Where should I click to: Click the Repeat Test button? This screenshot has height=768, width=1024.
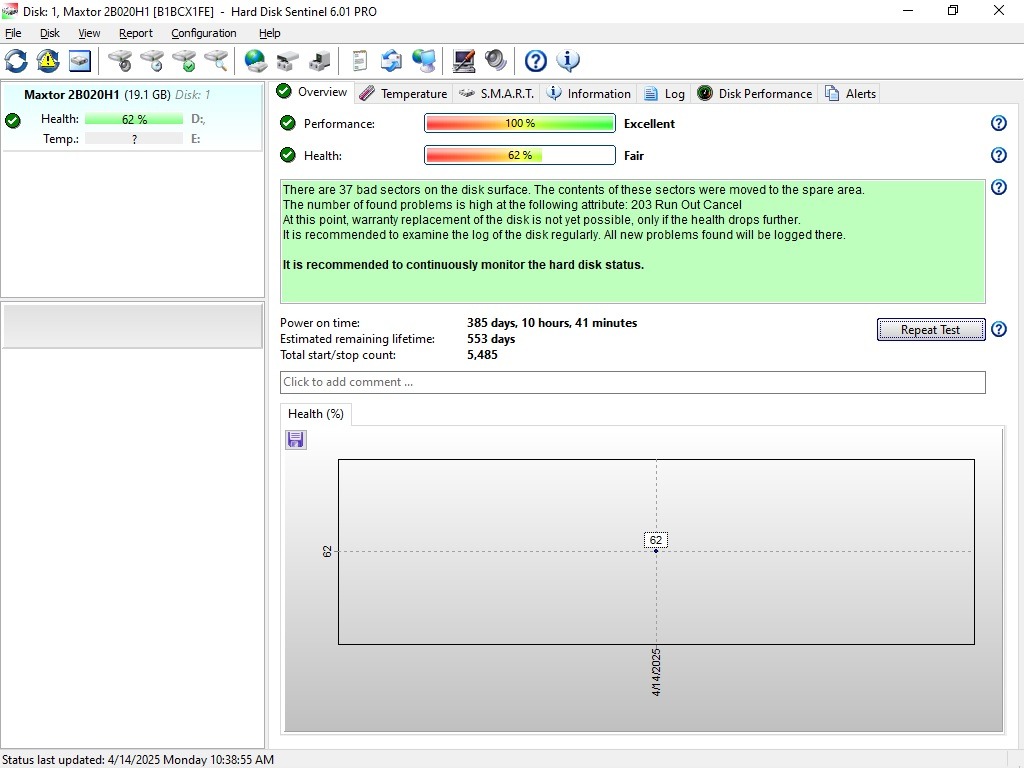[x=931, y=330]
